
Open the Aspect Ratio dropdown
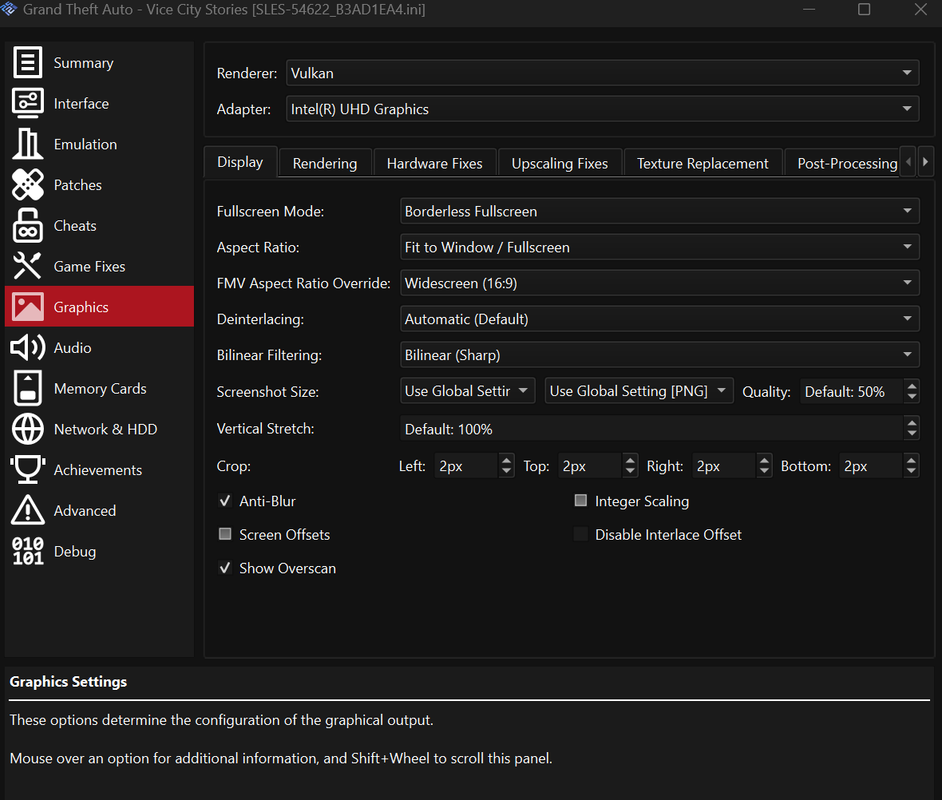pyautogui.click(x=660, y=247)
